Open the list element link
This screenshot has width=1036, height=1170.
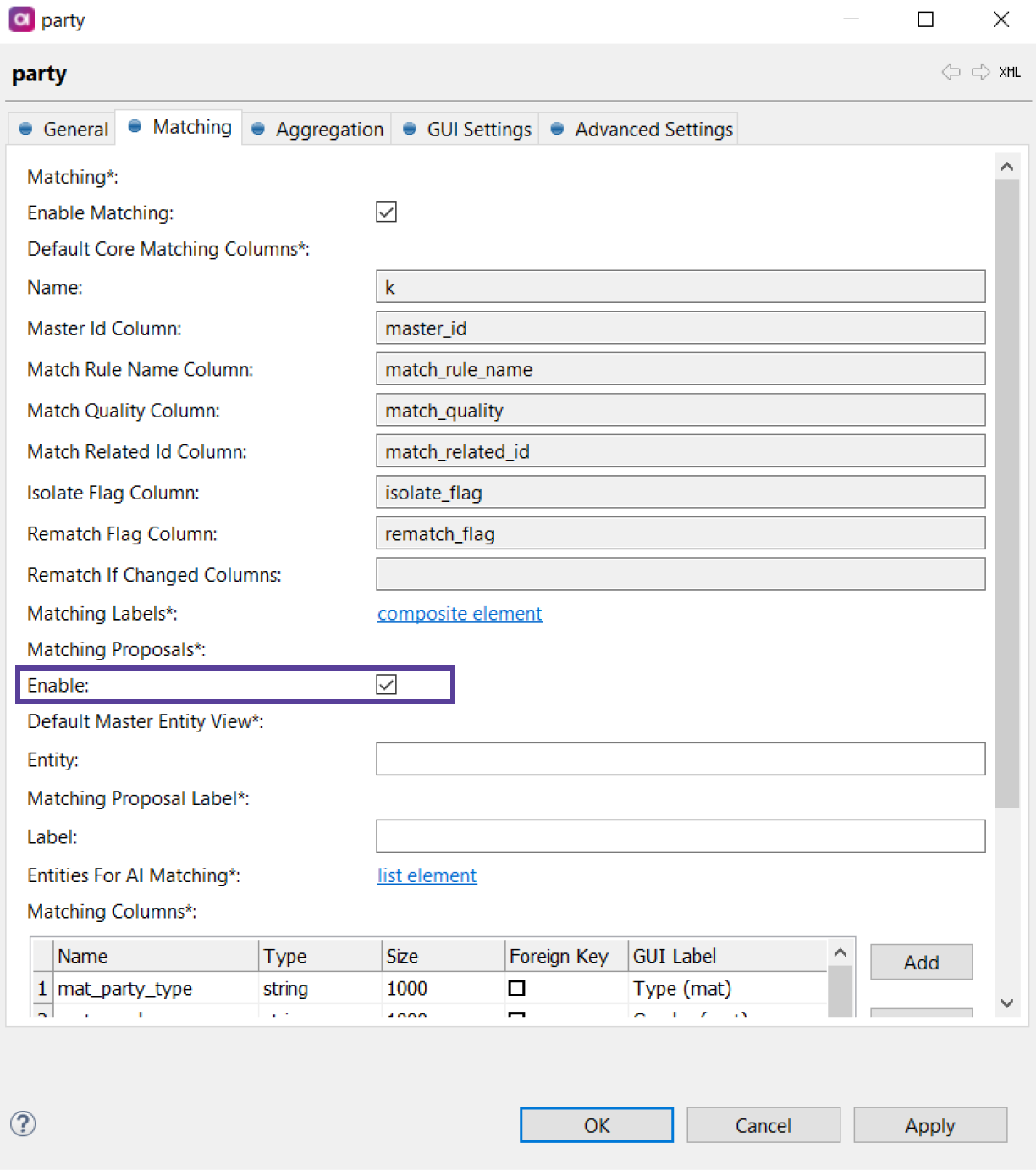tap(427, 875)
